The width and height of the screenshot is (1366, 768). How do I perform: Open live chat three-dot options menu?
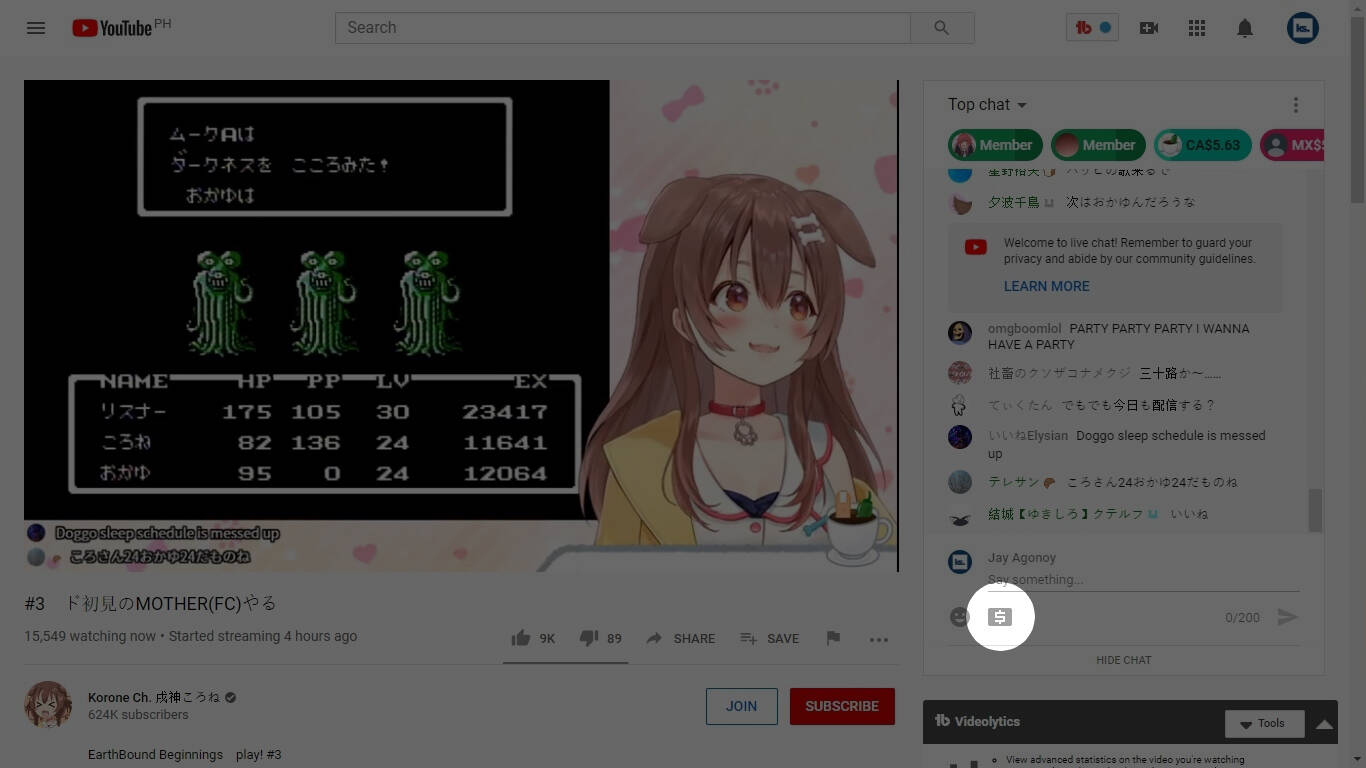click(1296, 105)
